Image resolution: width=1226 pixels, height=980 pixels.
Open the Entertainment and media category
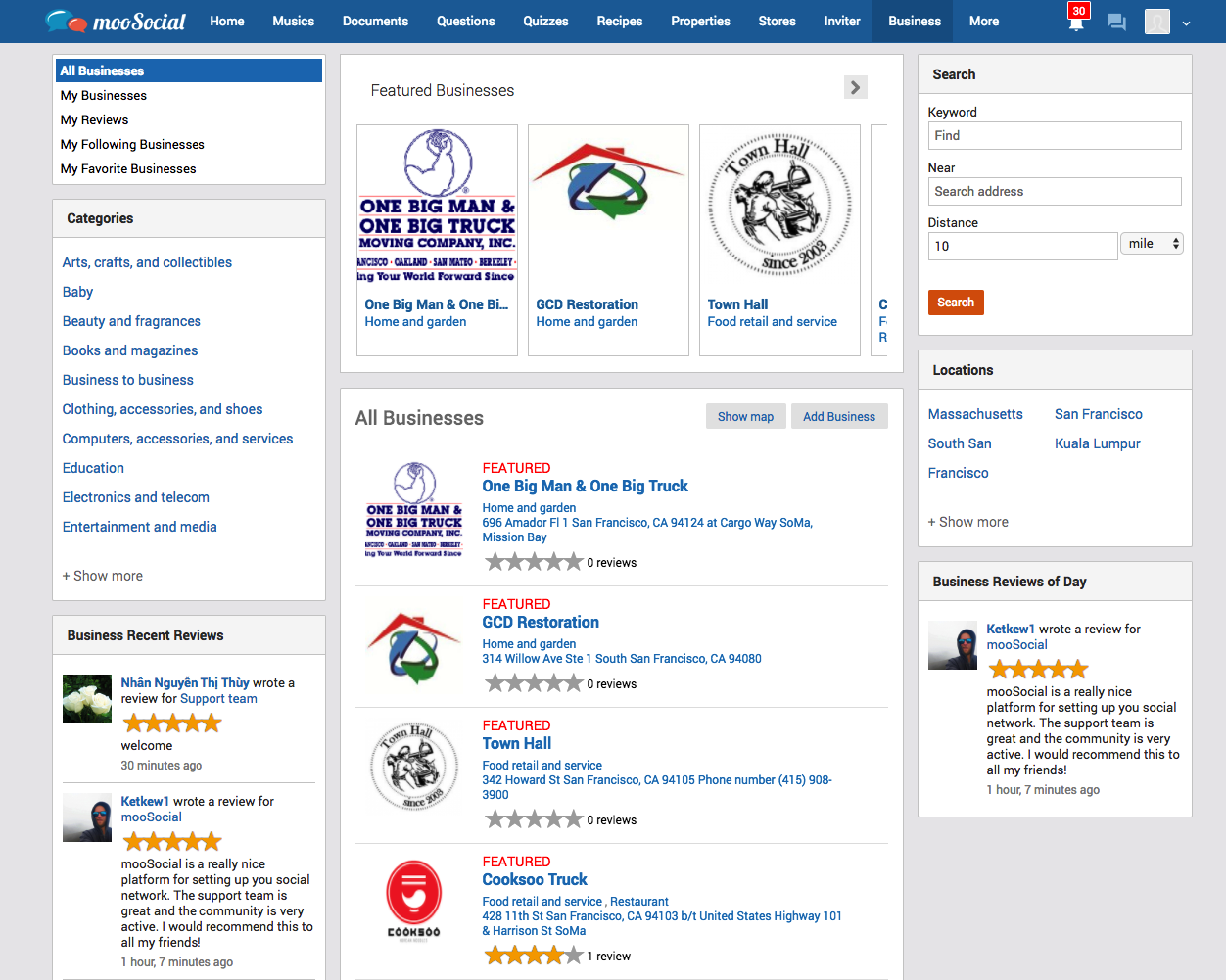[140, 527]
